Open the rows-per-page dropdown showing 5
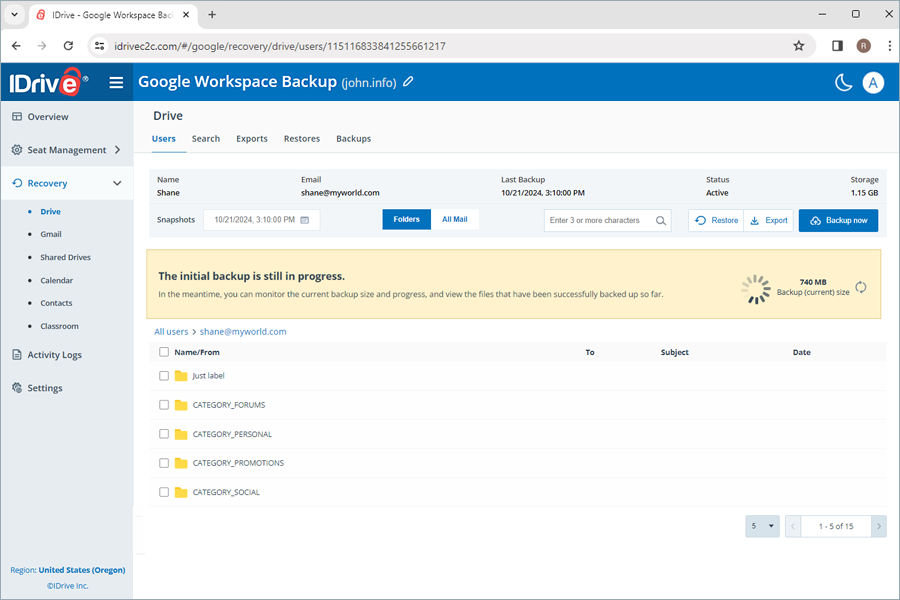Screen dimensions: 900x600 762,526
